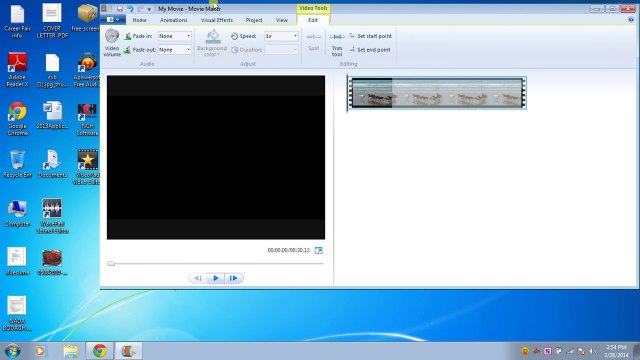Viewport: 640px width, 360px height.
Task: Open Quick Access Toolbar customize arrow
Action: [x=149, y=9]
